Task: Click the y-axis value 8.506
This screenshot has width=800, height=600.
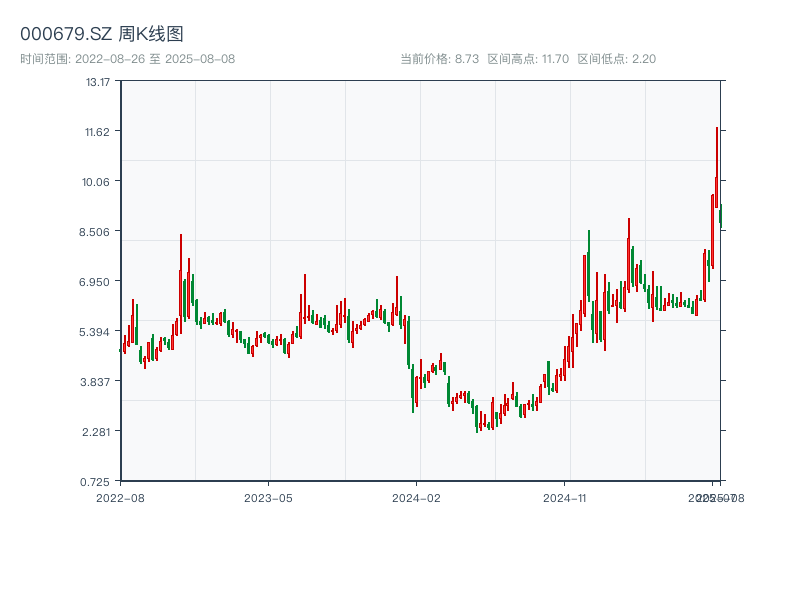Action: [94, 232]
